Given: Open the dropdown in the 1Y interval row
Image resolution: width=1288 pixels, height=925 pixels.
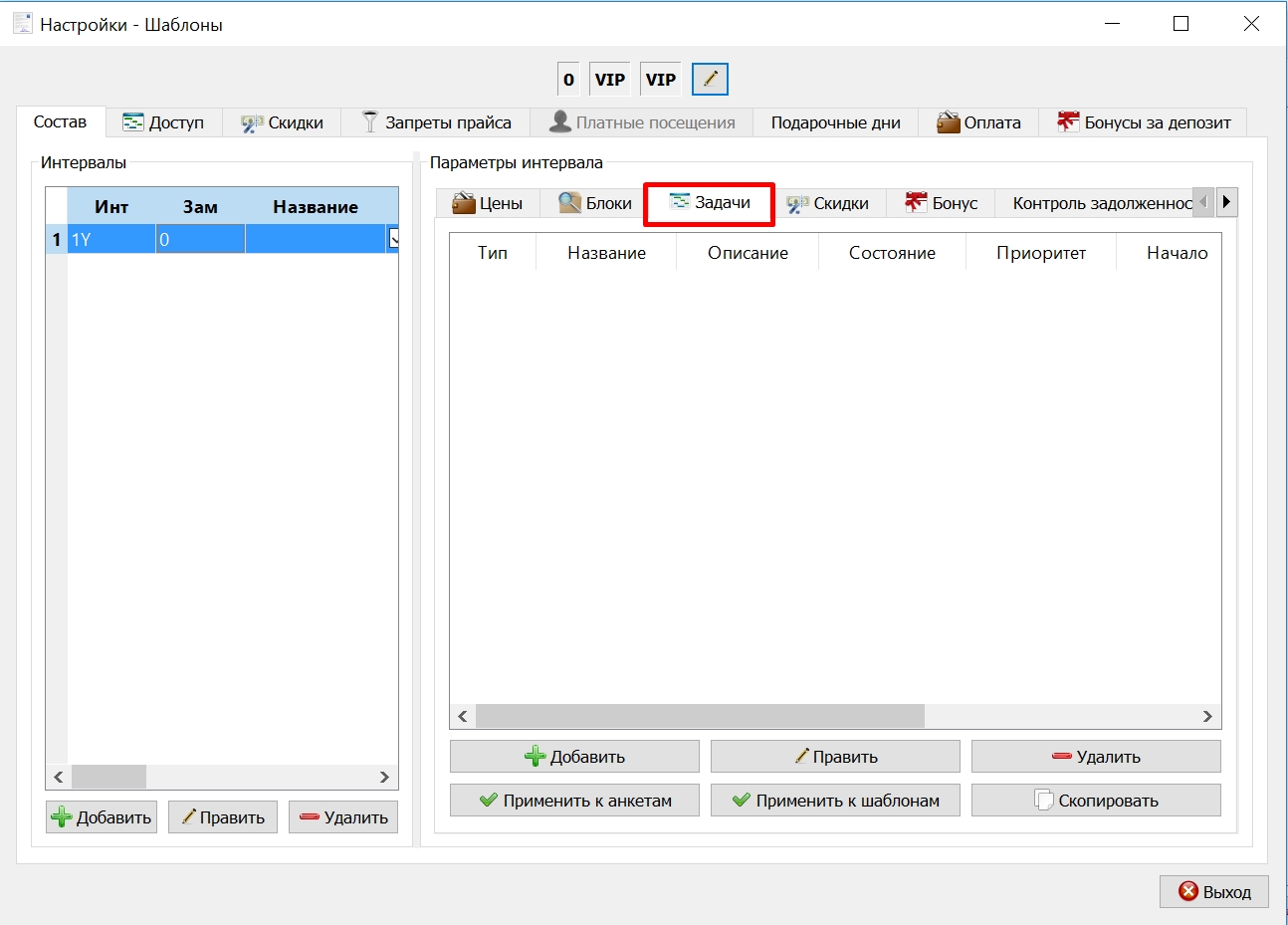Looking at the screenshot, I should click(x=393, y=239).
